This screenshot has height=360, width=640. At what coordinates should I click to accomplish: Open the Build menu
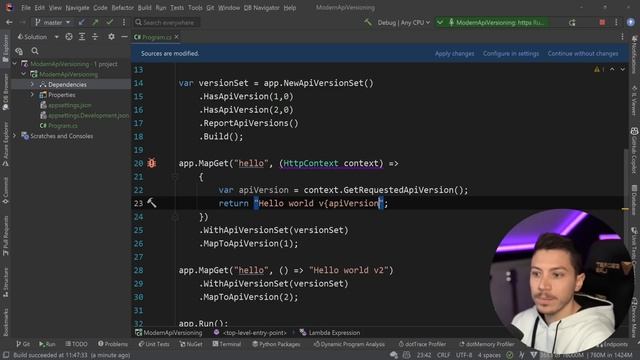[144, 8]
